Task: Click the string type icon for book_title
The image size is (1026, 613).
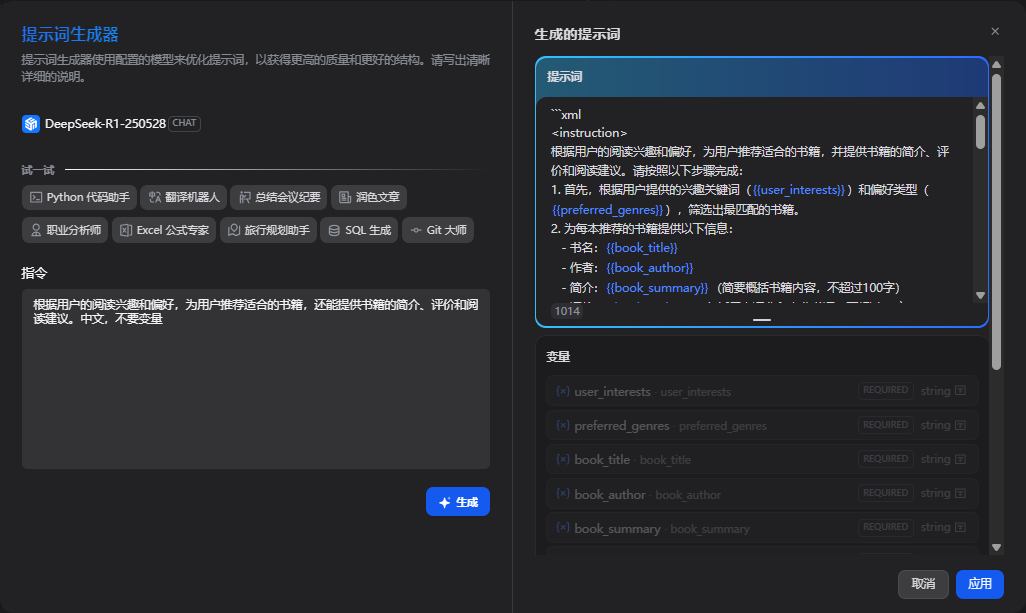Action: coord(961,459)
